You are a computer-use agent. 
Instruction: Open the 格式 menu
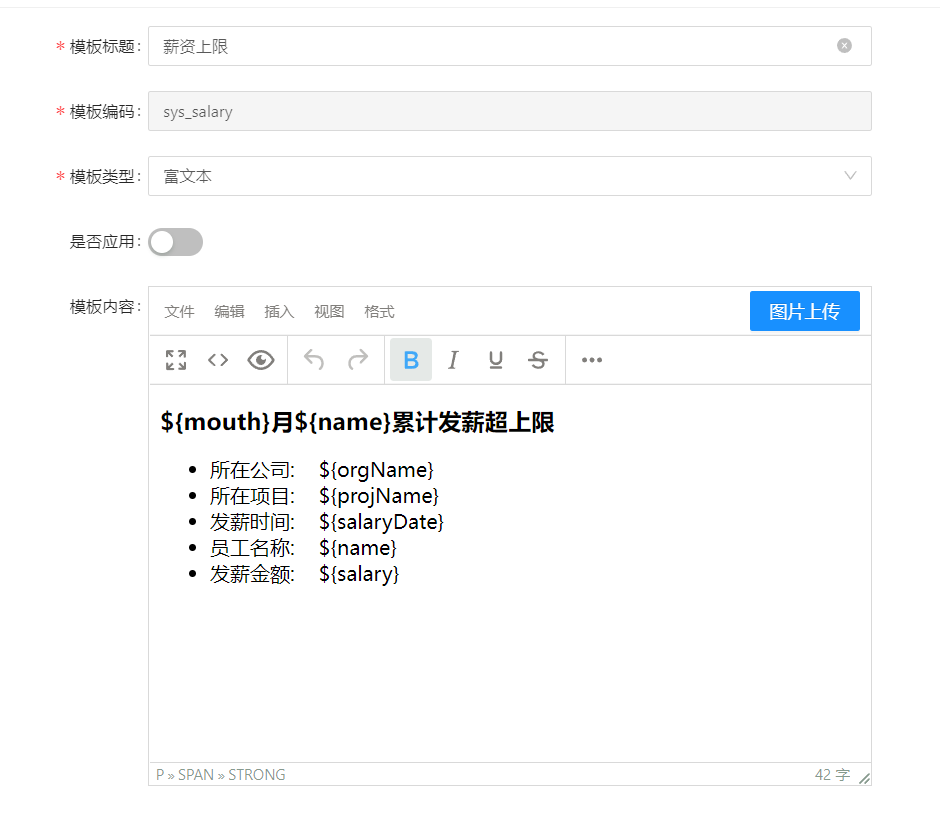379,312
